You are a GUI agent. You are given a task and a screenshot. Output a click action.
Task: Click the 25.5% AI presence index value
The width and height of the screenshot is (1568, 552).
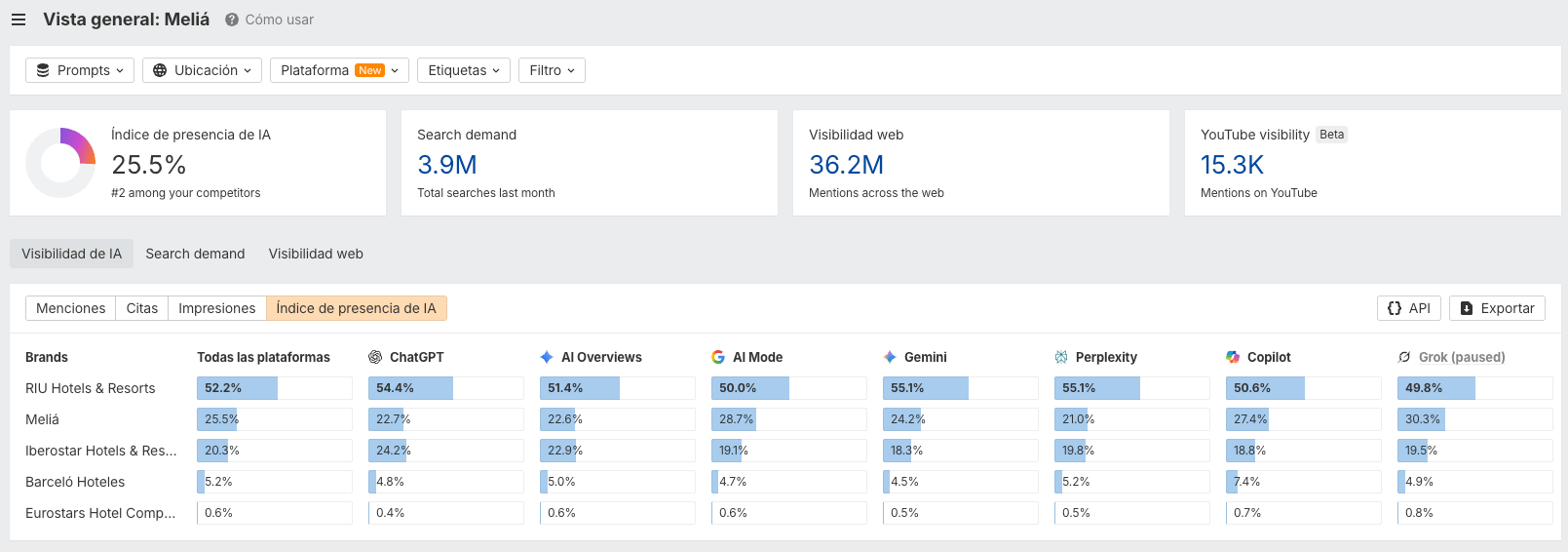pos(149,165)
